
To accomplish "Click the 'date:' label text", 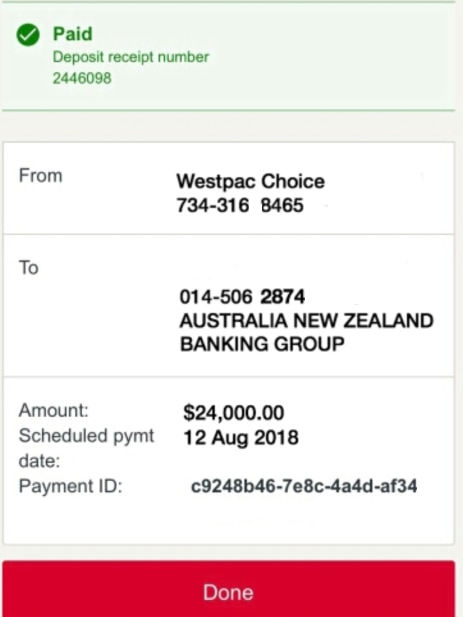I will coord(39,461).
